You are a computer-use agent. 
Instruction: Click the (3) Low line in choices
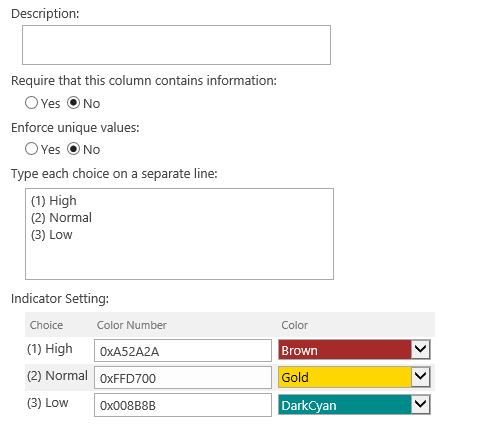52,235
